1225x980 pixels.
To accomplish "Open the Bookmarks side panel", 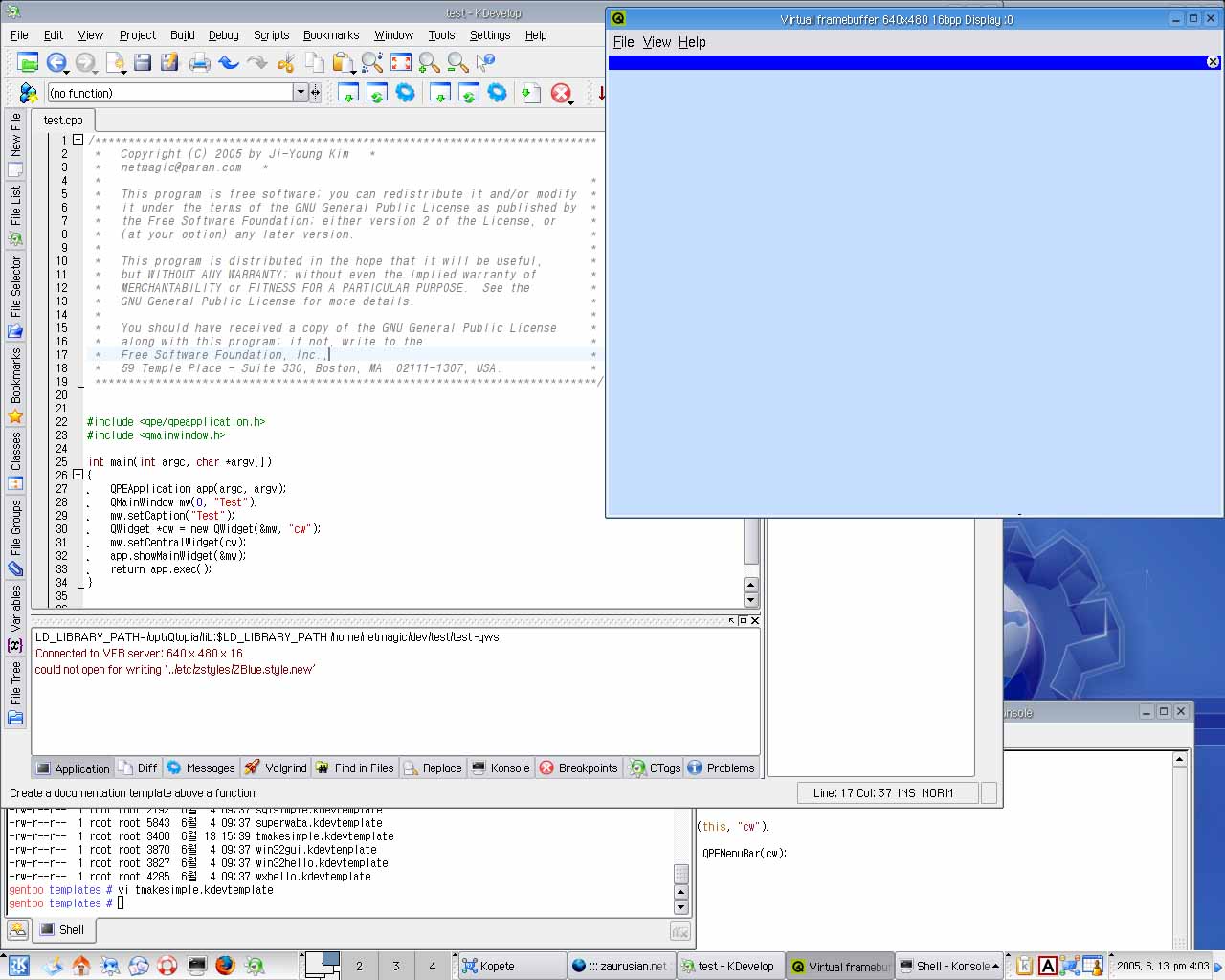I will point(15,386).
